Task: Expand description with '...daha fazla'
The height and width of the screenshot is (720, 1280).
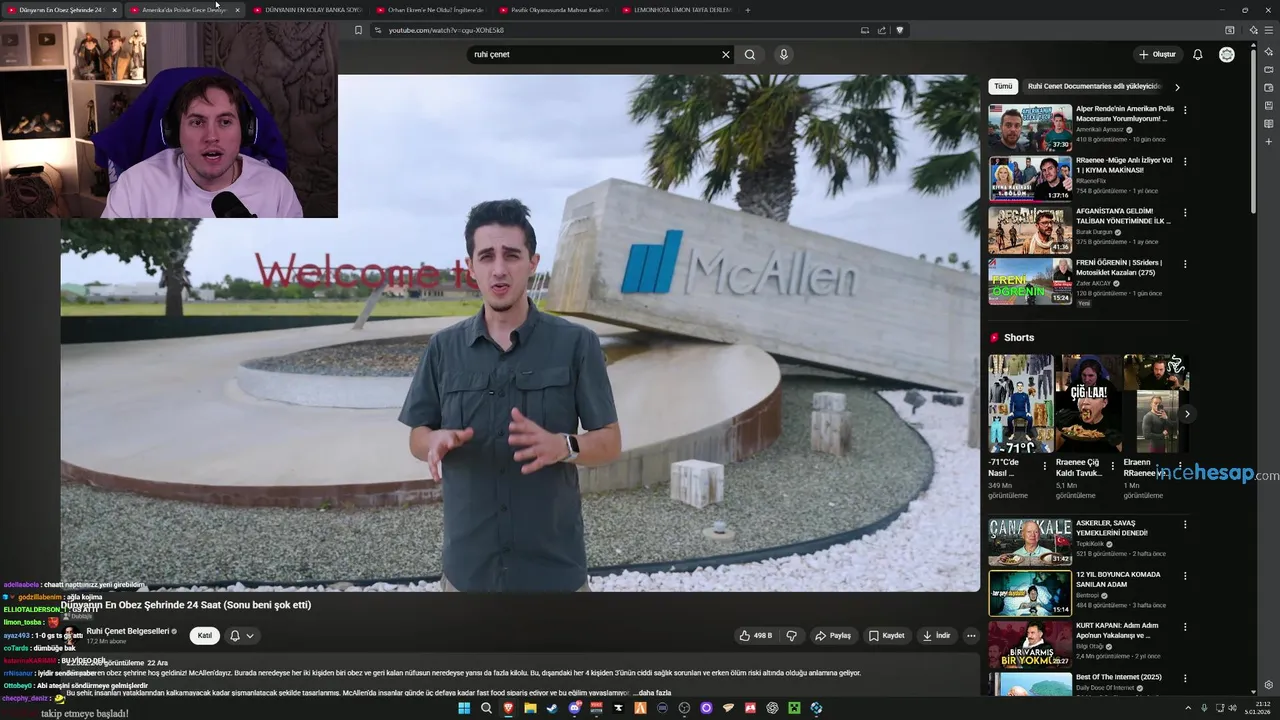Action: [652, 692]
